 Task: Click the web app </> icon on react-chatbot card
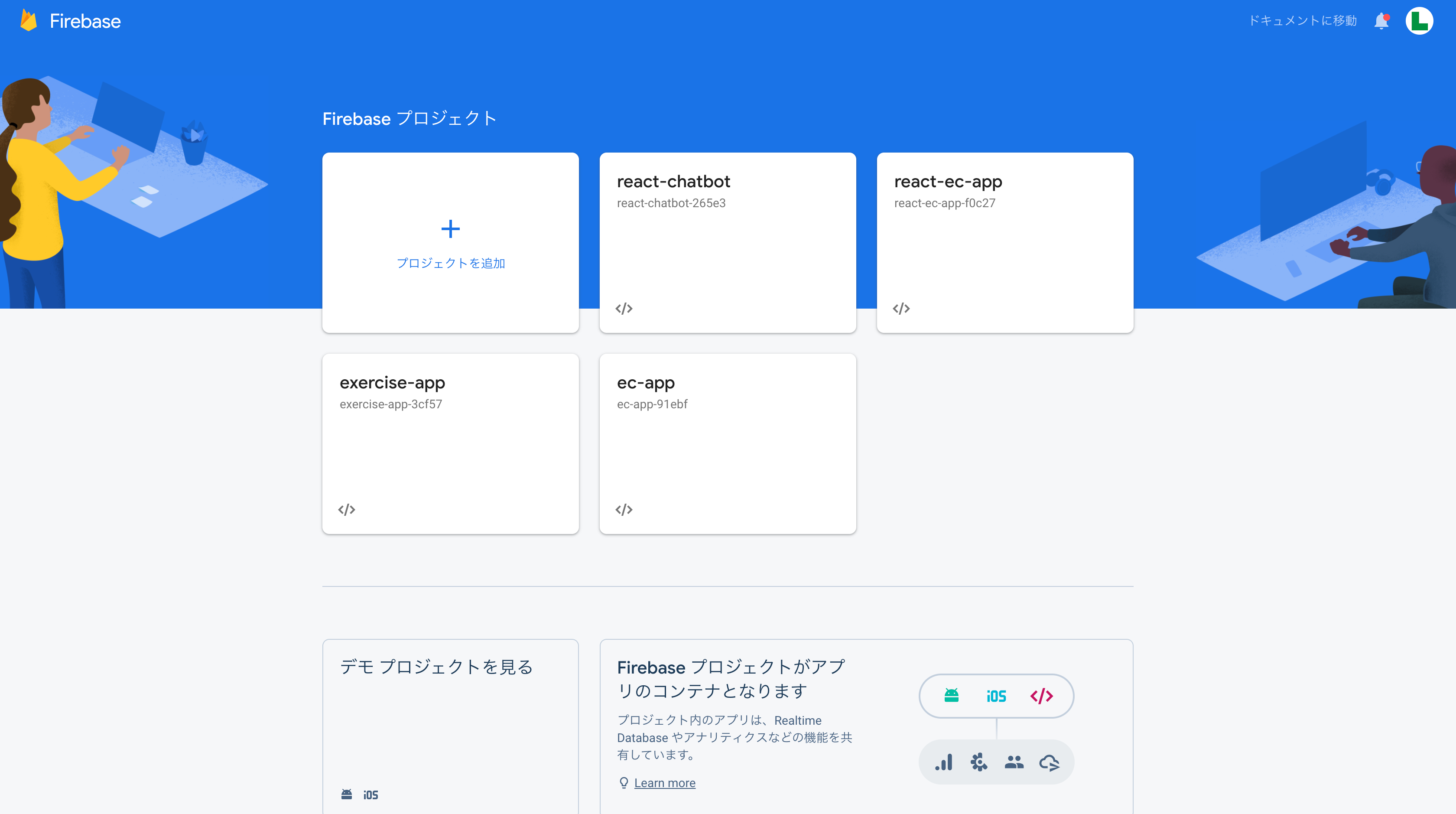point(624,308)
